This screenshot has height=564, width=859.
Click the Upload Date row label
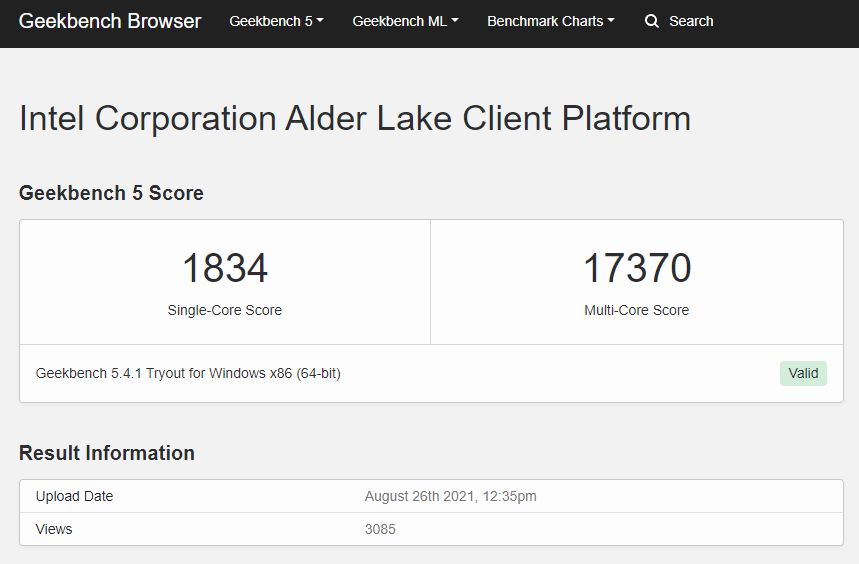click(75, 496)
